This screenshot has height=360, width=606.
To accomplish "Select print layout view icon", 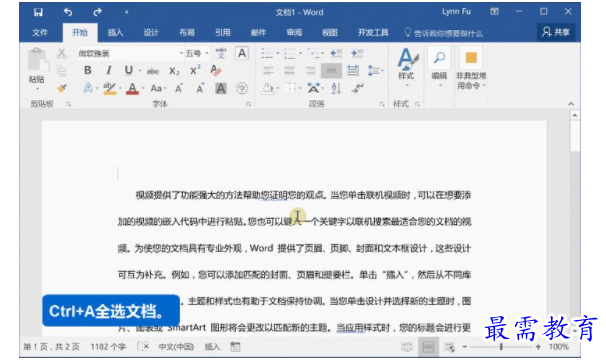I will (428, 347).
